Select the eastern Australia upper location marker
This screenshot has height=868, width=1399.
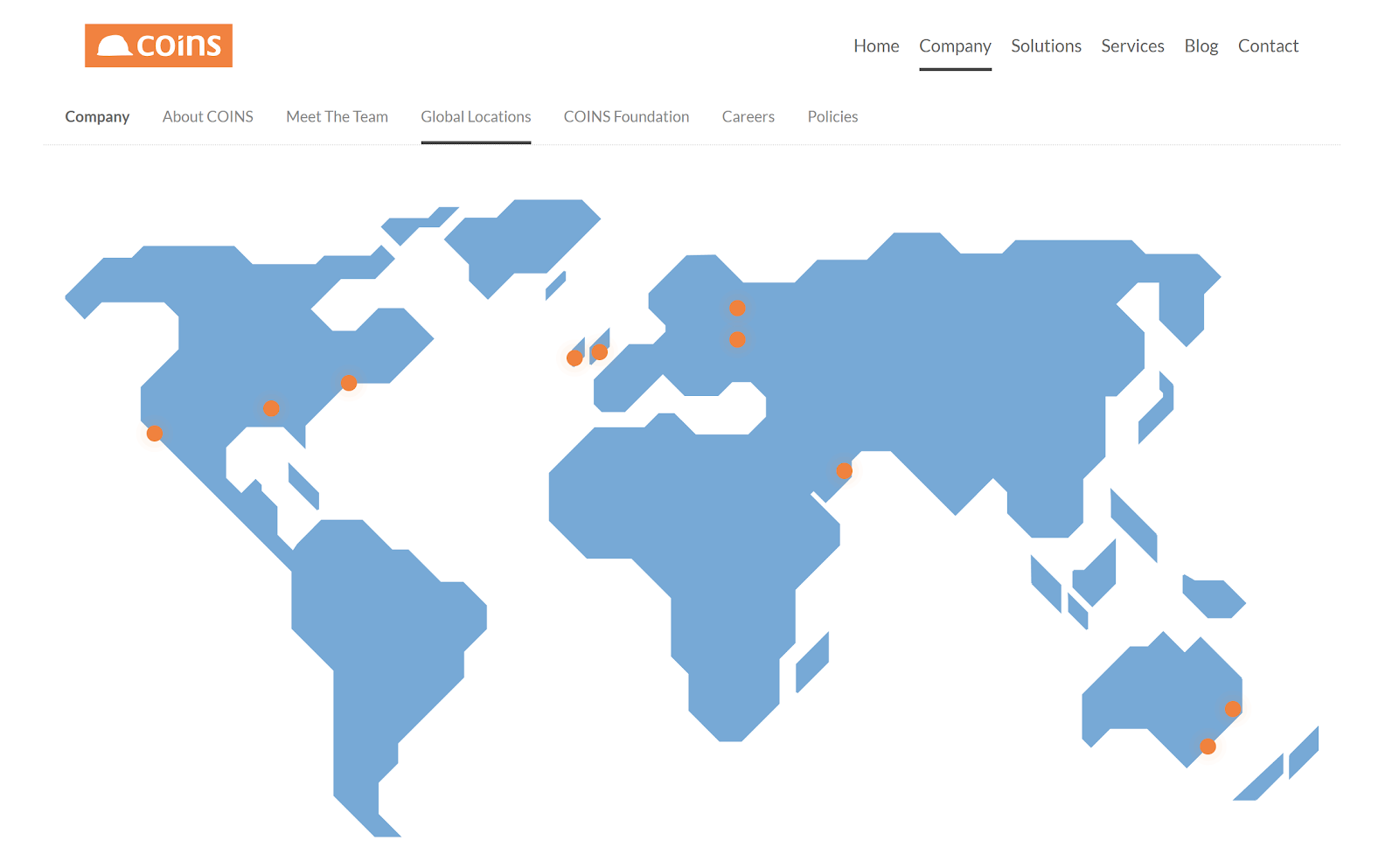[x=1233, y=709]
